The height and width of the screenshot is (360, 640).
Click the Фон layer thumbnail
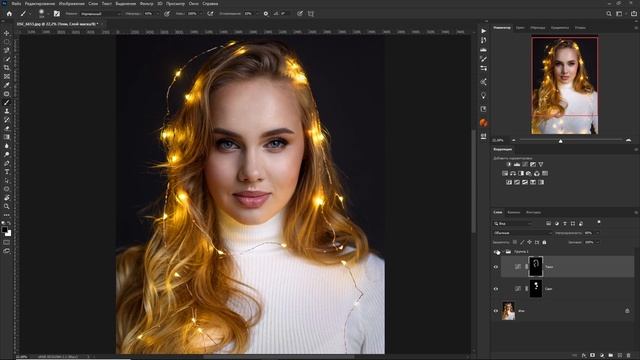click(x=508, y=311)
